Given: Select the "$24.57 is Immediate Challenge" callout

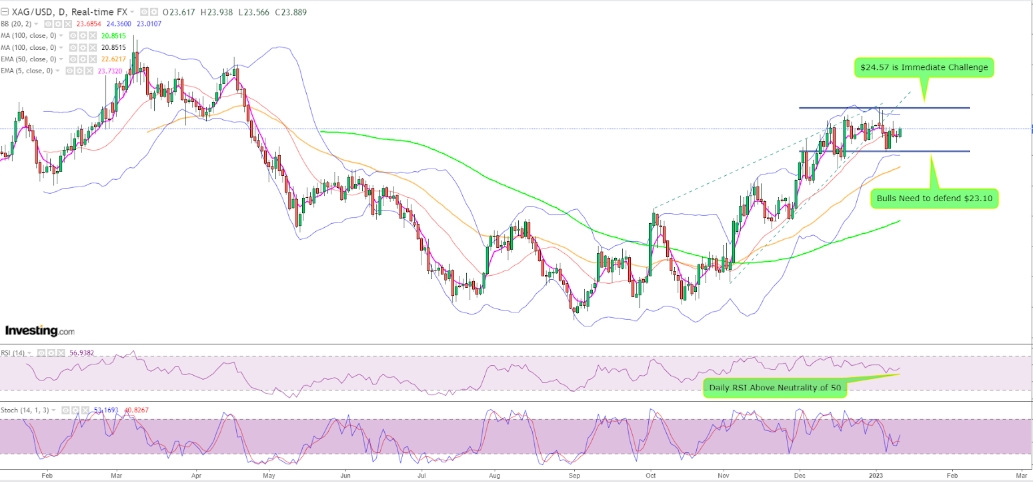Looking at the screenshot, I should [x=923, y=68].
